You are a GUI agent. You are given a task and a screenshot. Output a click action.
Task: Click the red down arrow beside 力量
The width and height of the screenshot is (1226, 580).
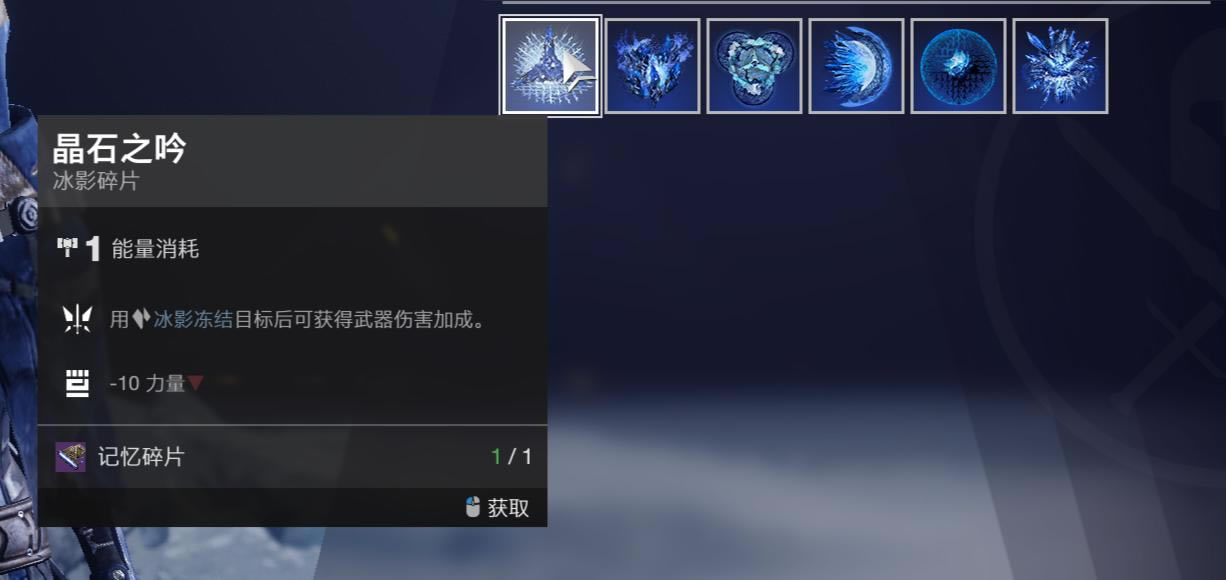tap(196, 383)
